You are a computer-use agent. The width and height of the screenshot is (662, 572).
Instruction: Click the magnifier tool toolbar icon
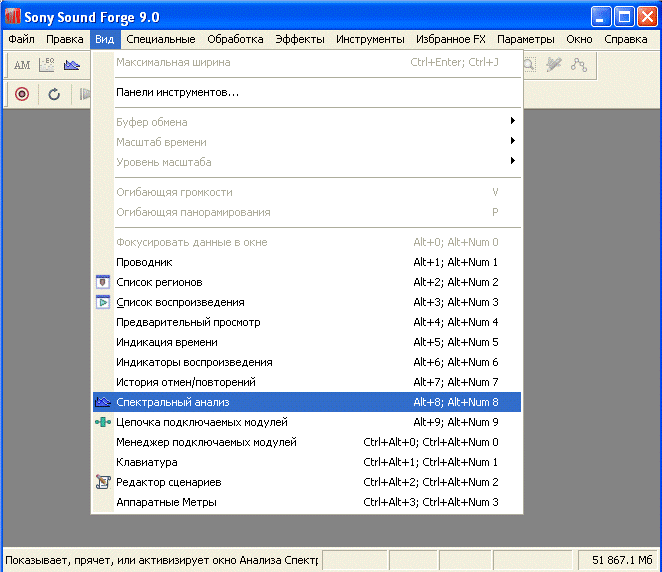click(529, 65)
